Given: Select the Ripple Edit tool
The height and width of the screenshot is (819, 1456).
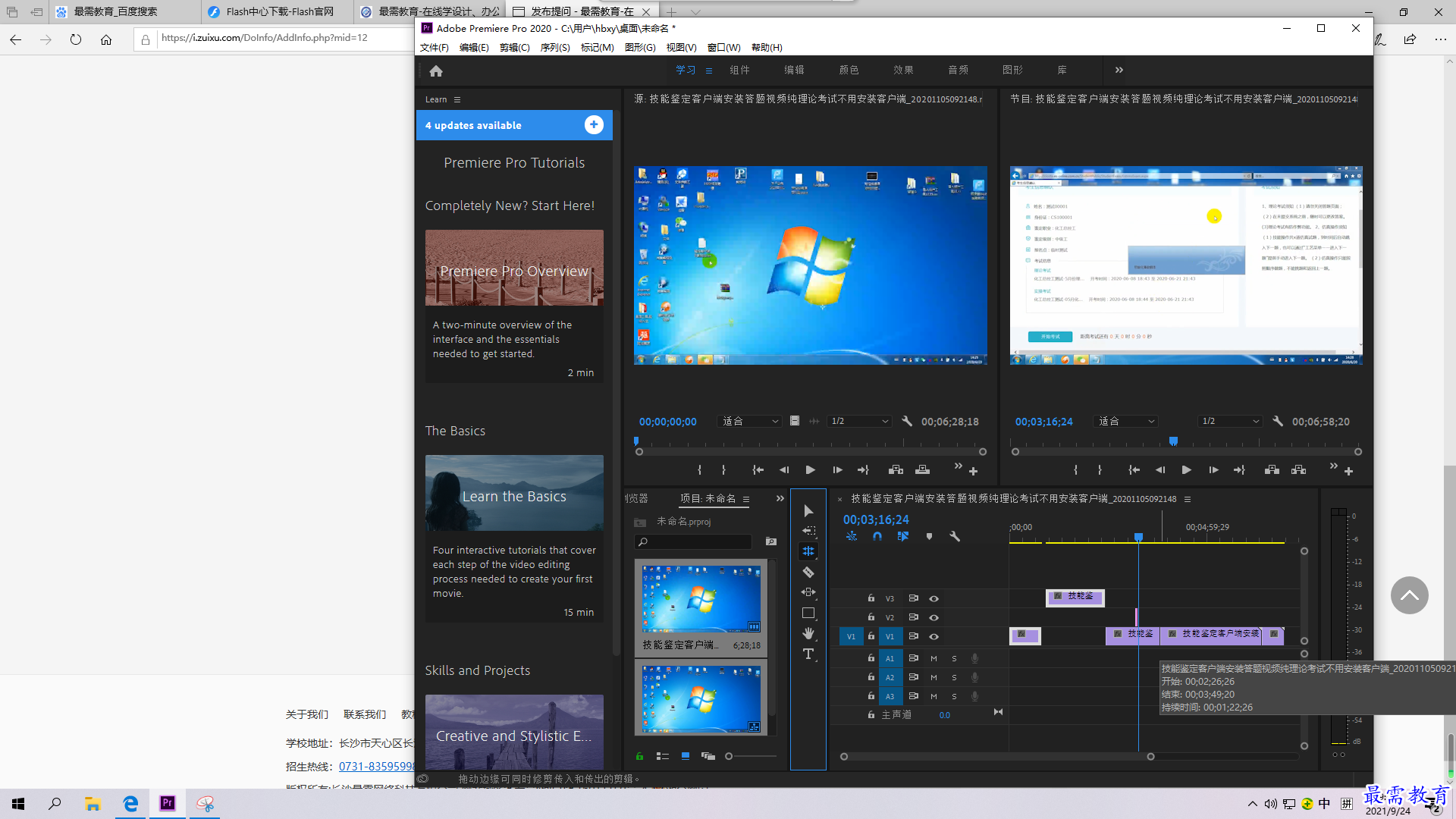Looking at the screenshot, I should point(808,551).
